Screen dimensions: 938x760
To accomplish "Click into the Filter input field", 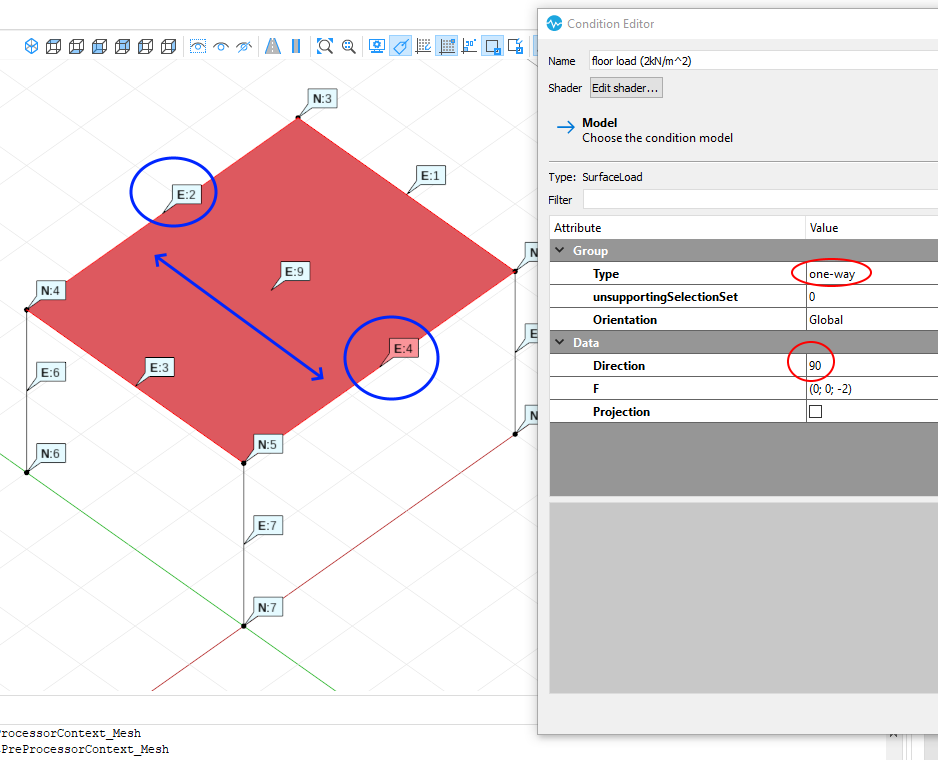I will coord(760,199).
